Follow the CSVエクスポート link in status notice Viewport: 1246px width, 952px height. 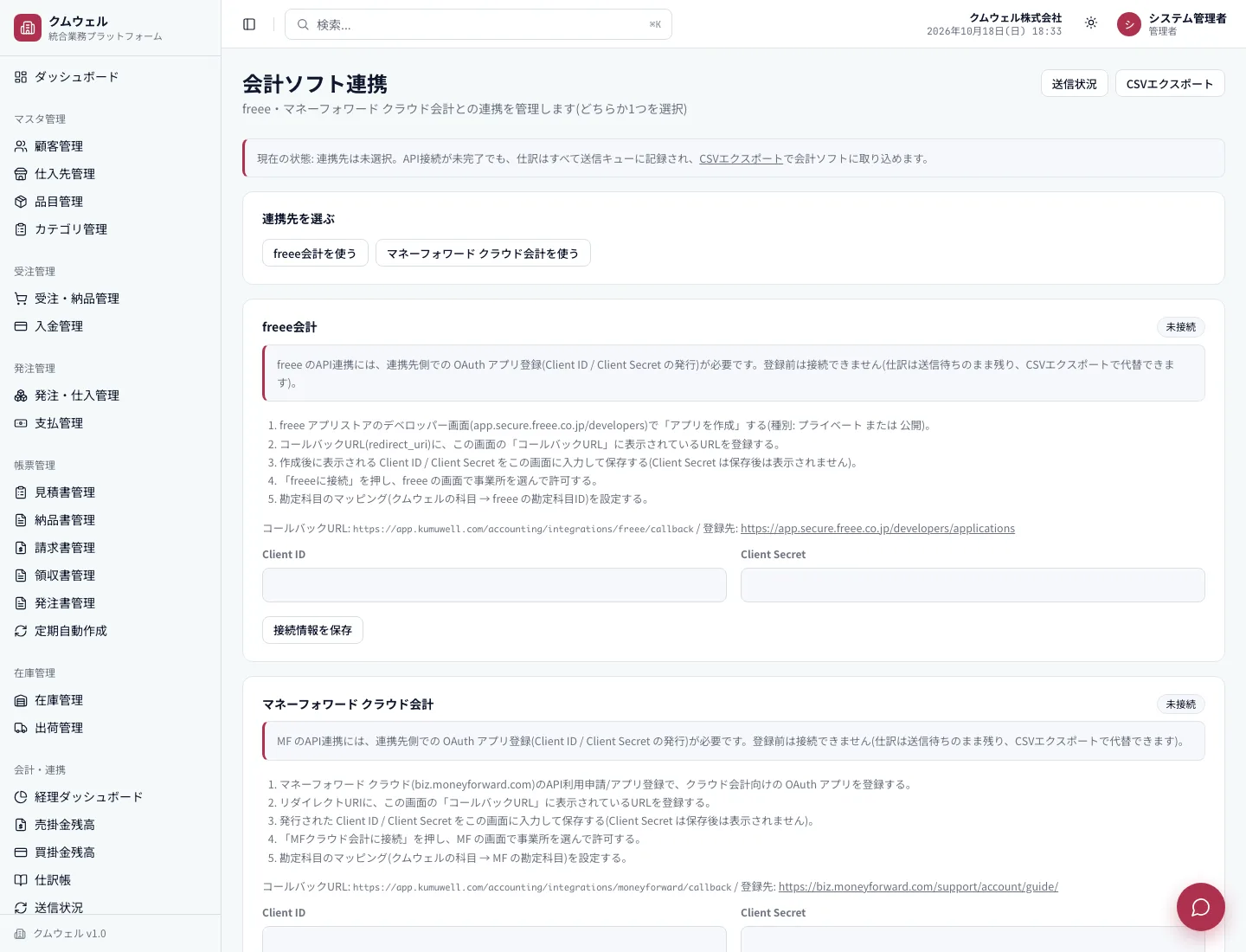coord(741,158)
